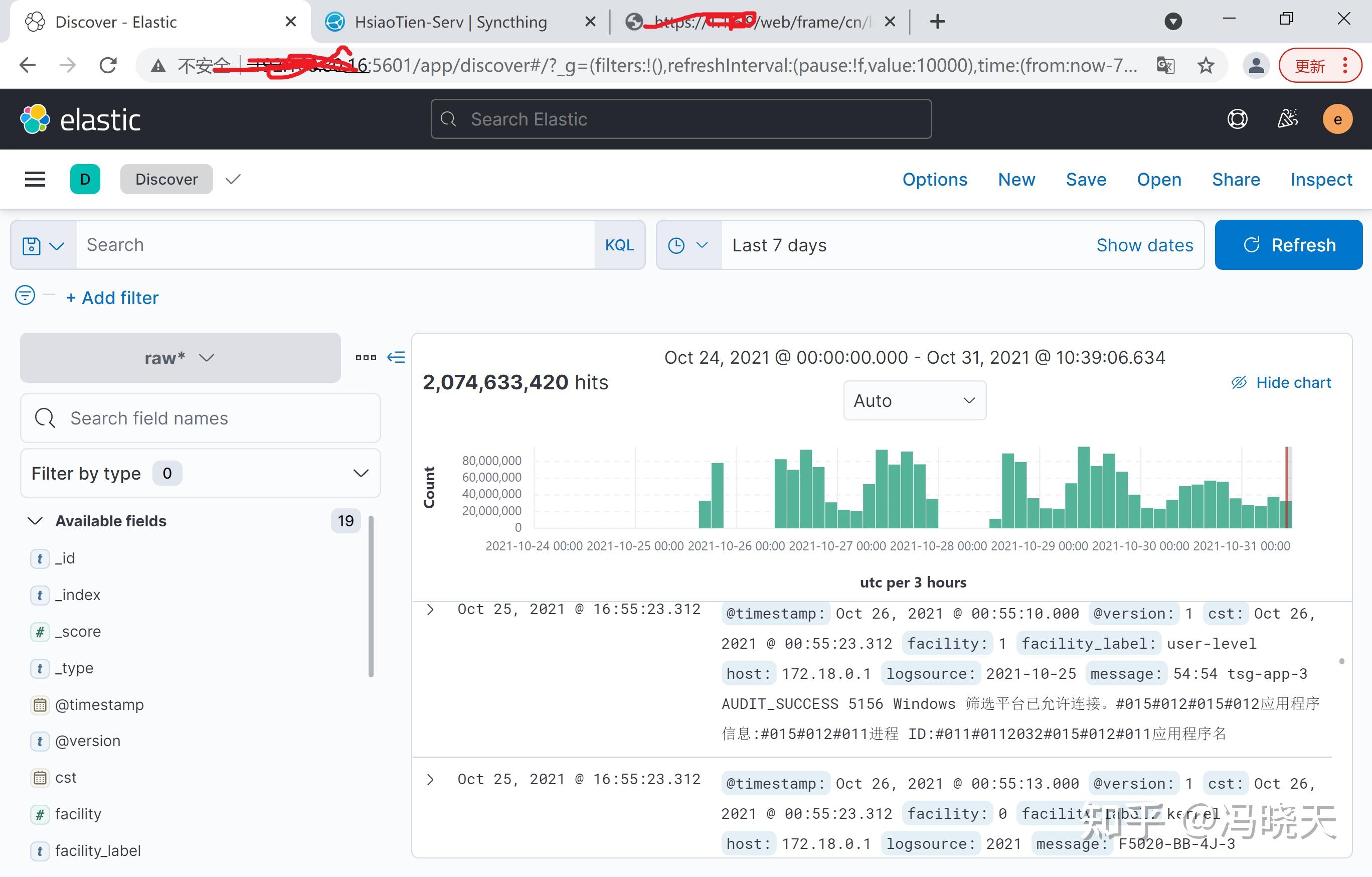
Task: Click the Add filter link
Action: point(112,297)
